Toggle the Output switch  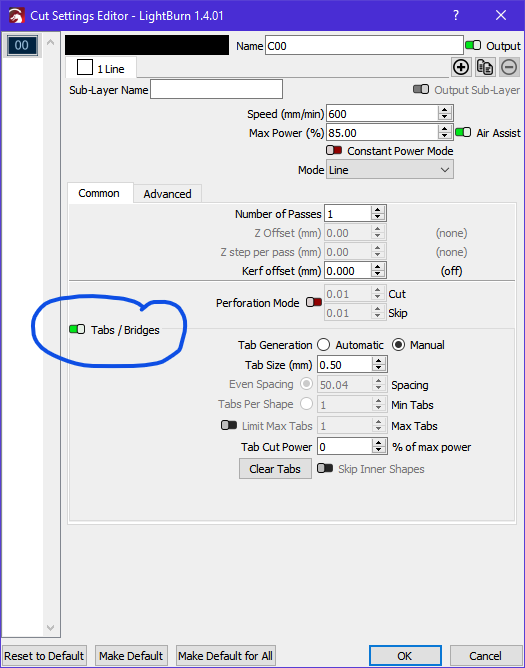tap(473, 45)
